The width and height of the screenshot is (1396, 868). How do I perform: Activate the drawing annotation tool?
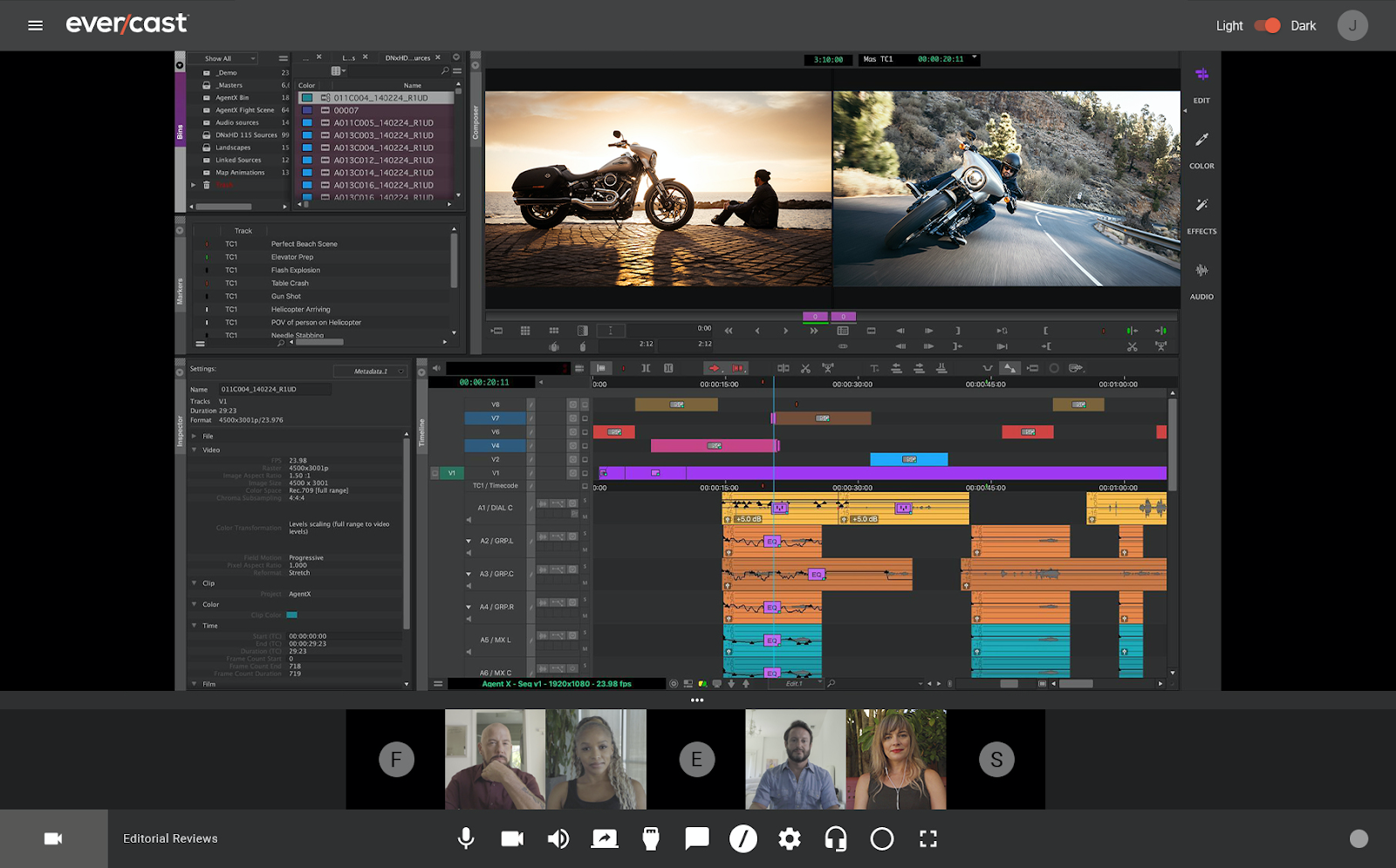click(743, 838)
